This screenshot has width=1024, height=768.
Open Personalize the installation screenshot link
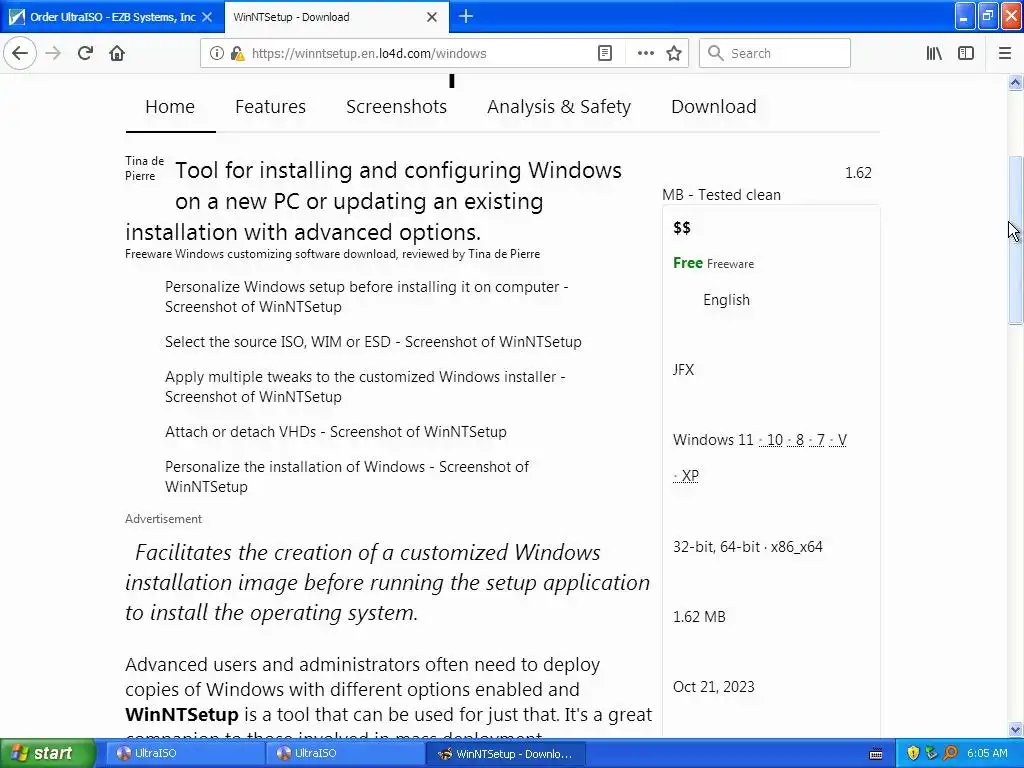tap(347, 477)
